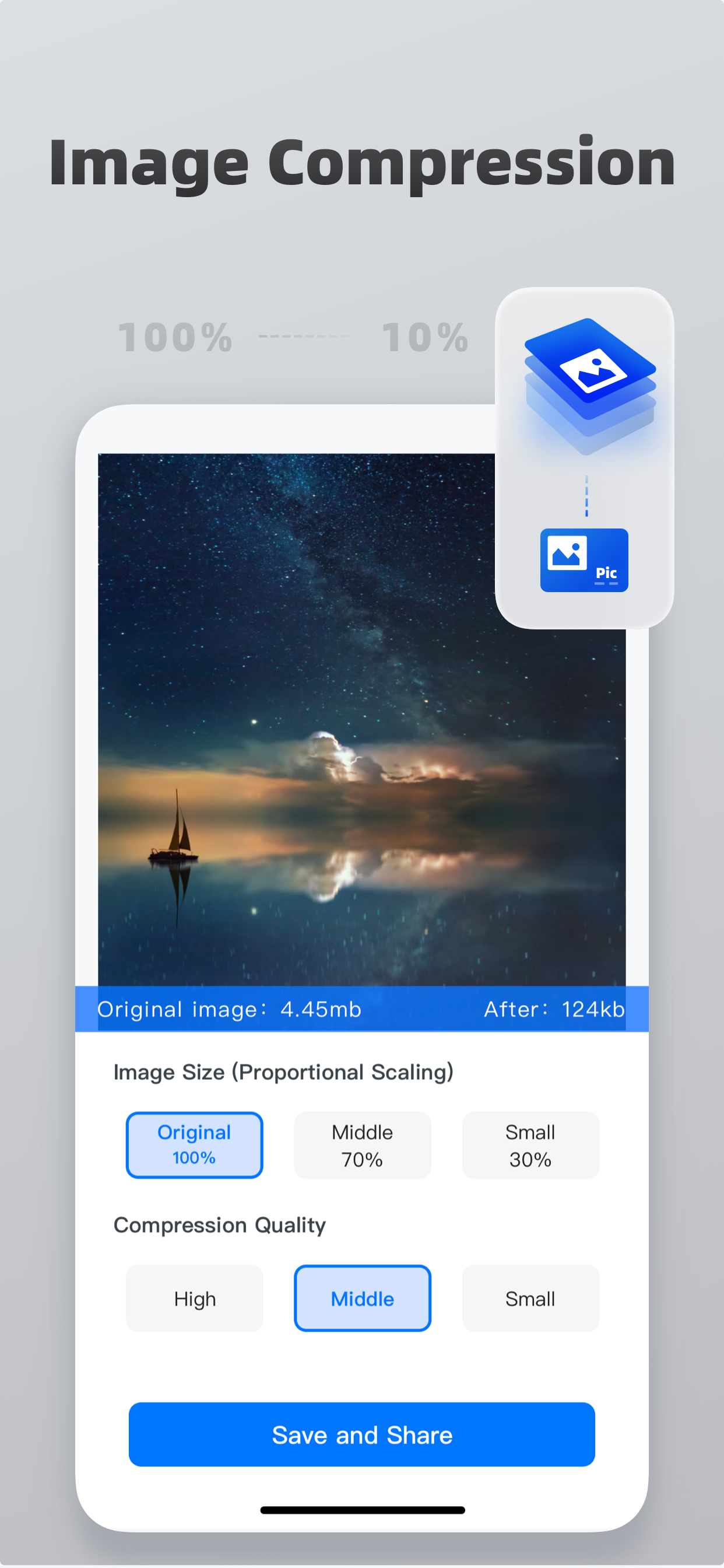
Task: Tap the 10% percentage text
Action: point(426,337)
